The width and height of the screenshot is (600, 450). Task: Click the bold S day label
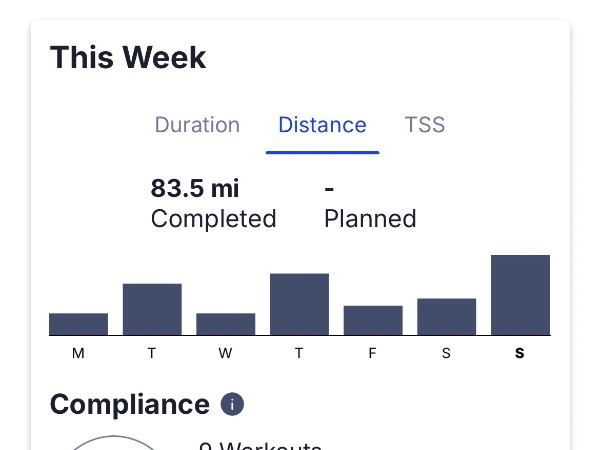(520, 354)
